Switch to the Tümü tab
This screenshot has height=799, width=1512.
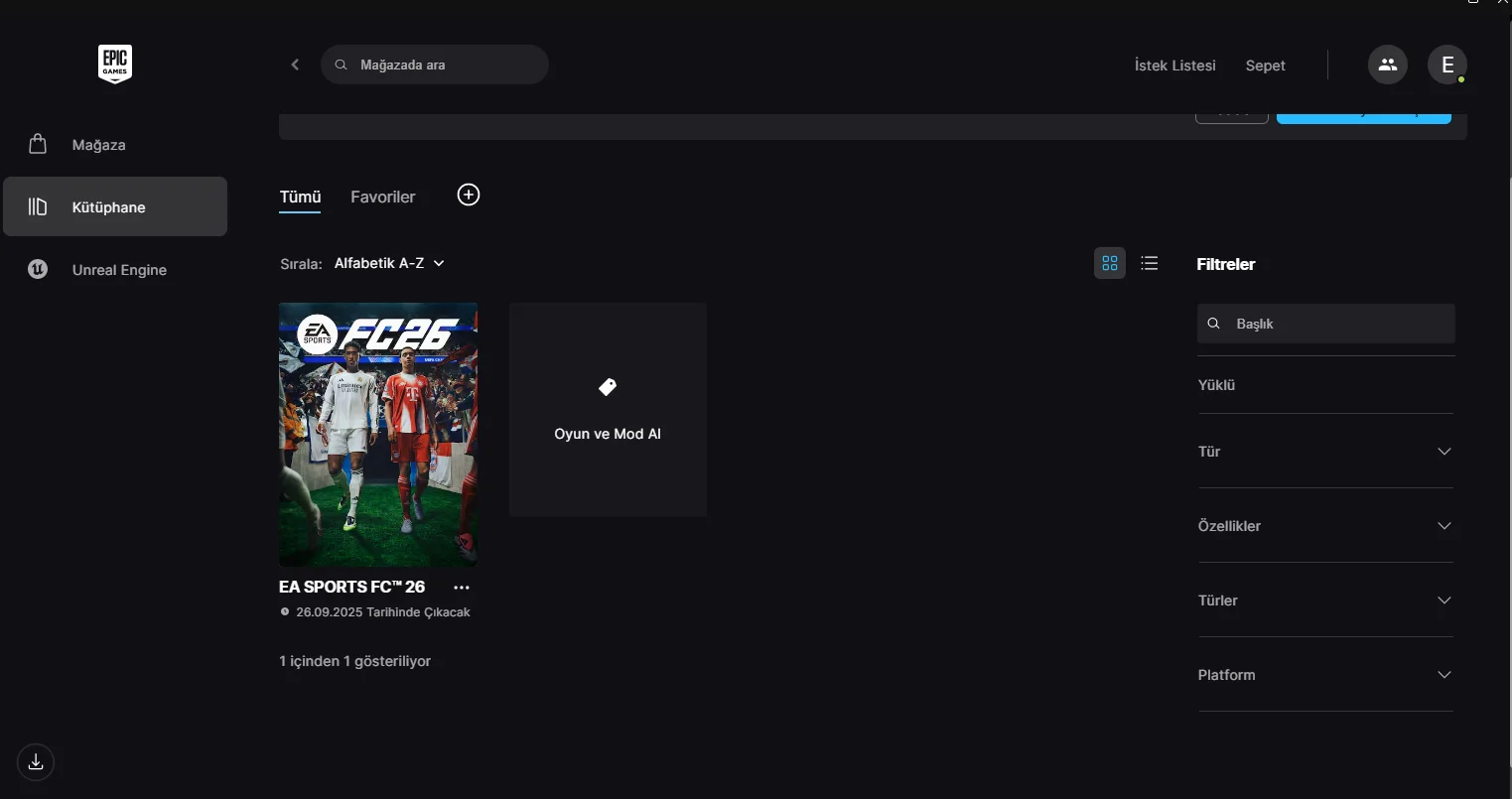(x=300, y=197)
